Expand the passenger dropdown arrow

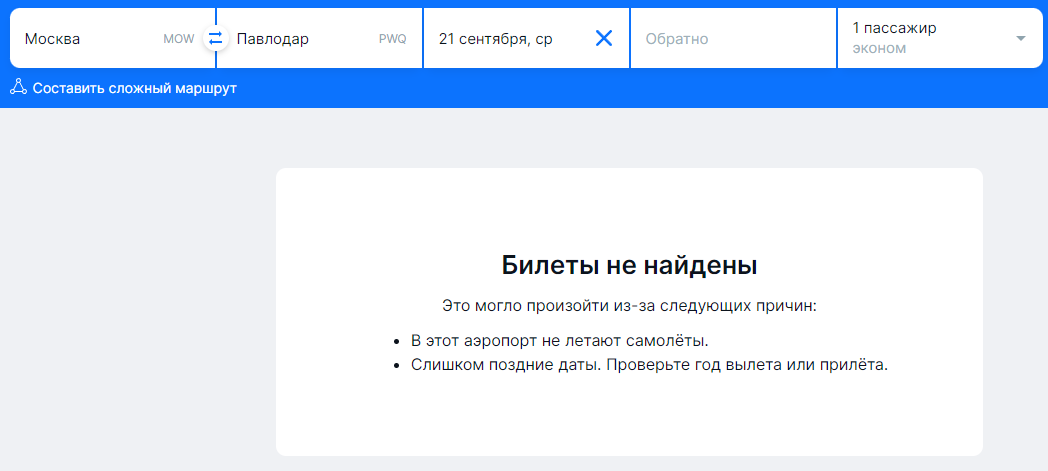[1020, 38]
